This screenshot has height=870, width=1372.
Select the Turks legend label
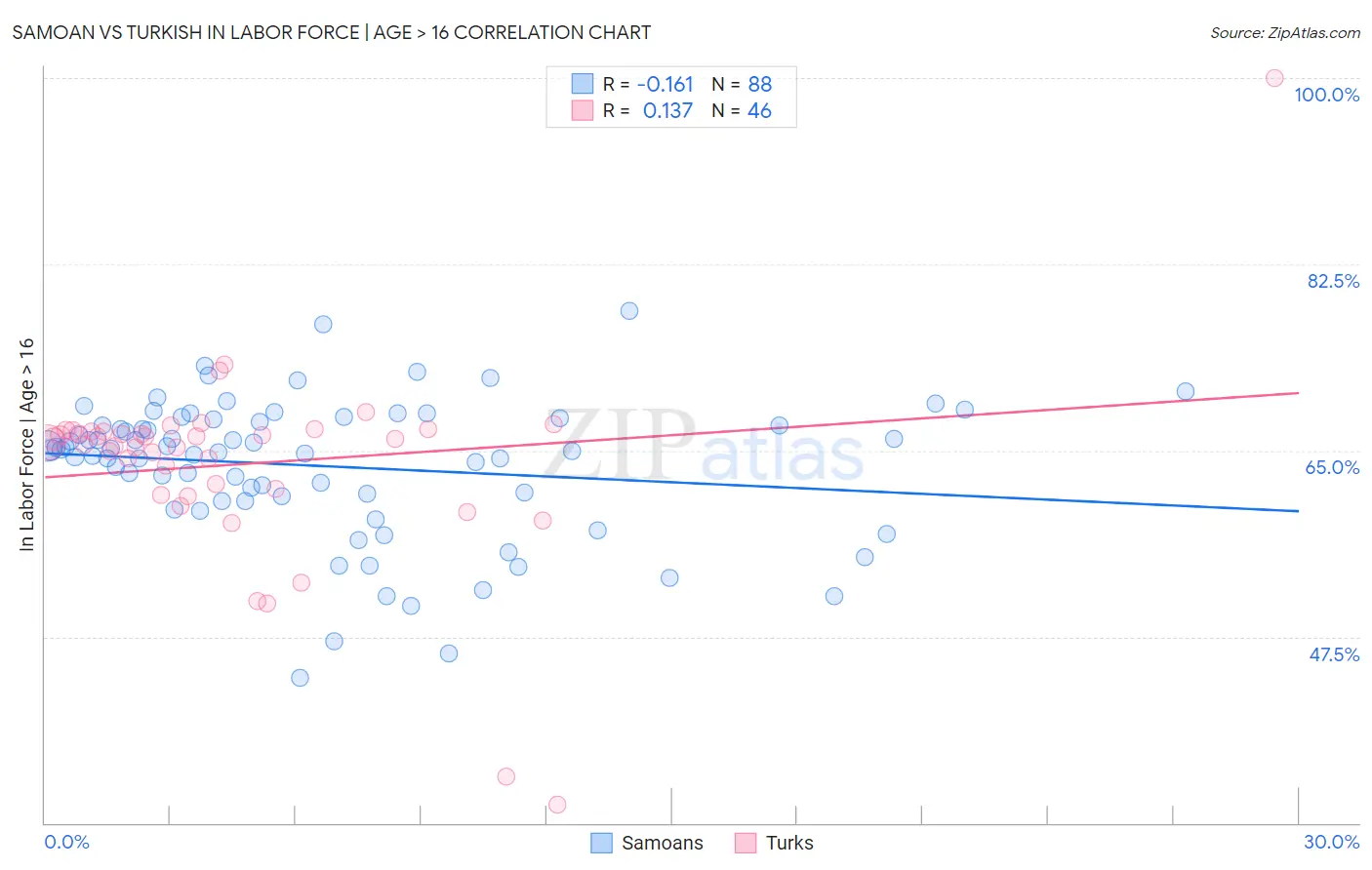click(789, 843)
